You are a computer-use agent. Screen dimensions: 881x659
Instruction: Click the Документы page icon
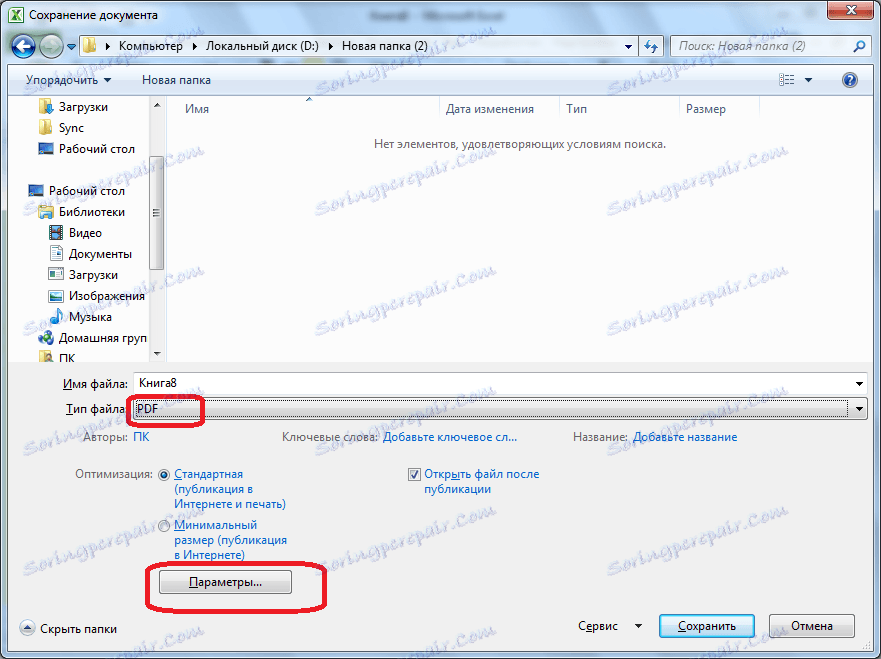click(x=56, y=253)
